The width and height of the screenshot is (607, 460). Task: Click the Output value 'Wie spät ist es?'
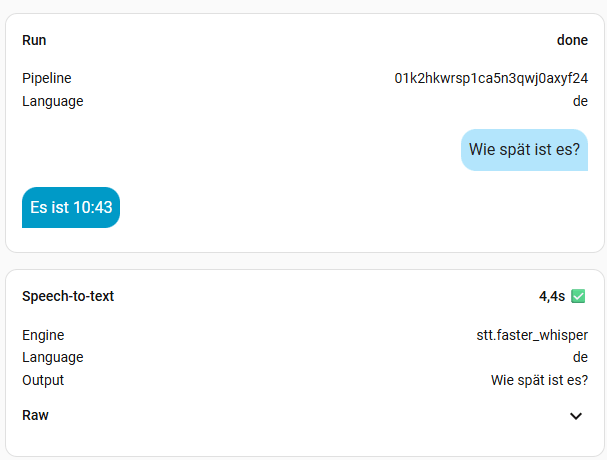539,380
